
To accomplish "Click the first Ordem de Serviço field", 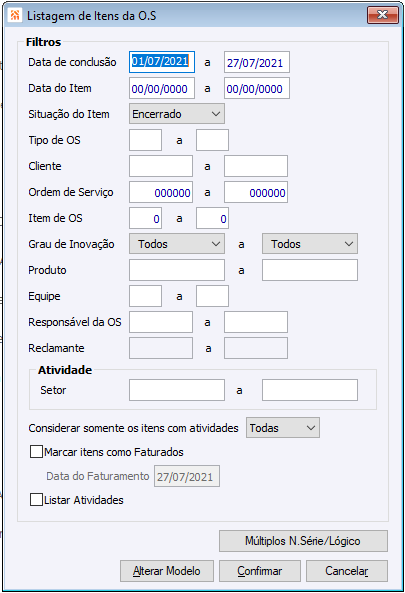I will click(x=161, y=192).
